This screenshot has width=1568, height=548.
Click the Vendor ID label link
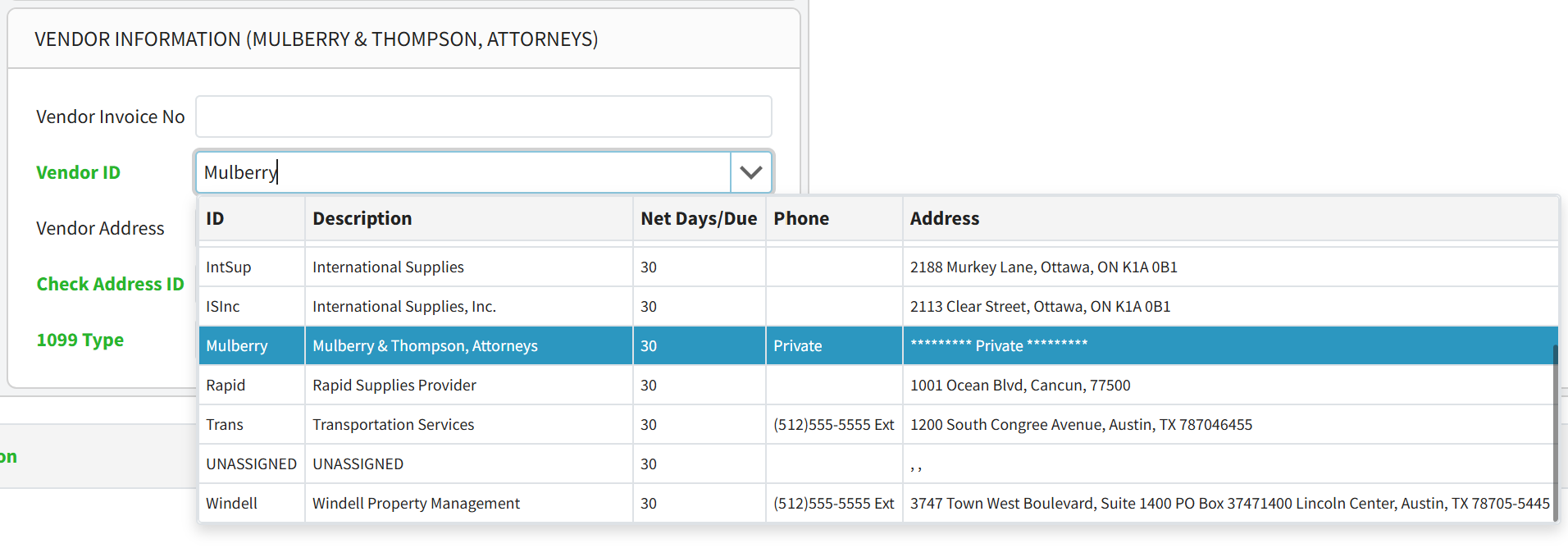[78, 172]
